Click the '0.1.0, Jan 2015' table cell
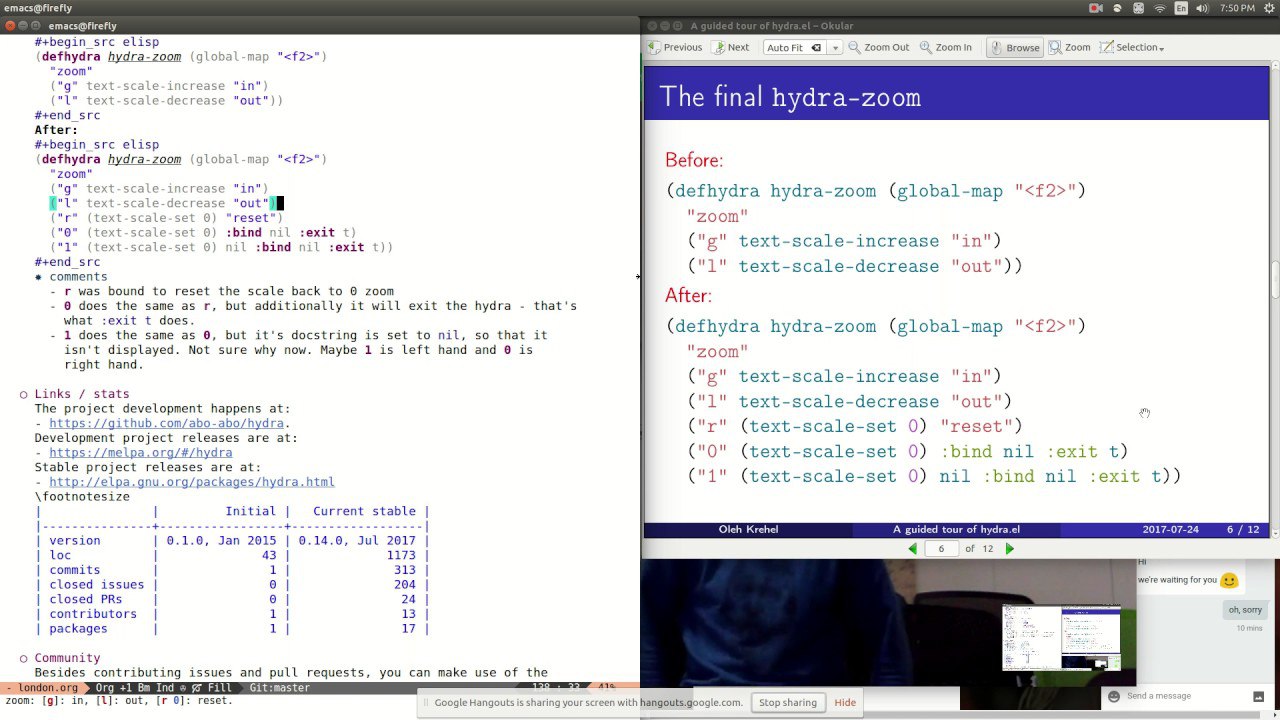Image resolution: width=1280 pixels, height=720 pixels. pos(221,541)
